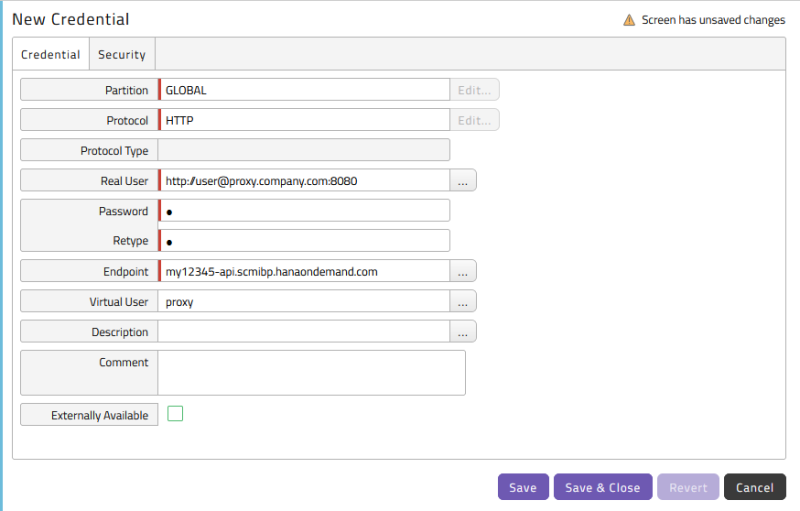The height and width of the screenshot is (511, 800).
Task: Open the ellipsis picker for Real User
Action: click(463, 181)
